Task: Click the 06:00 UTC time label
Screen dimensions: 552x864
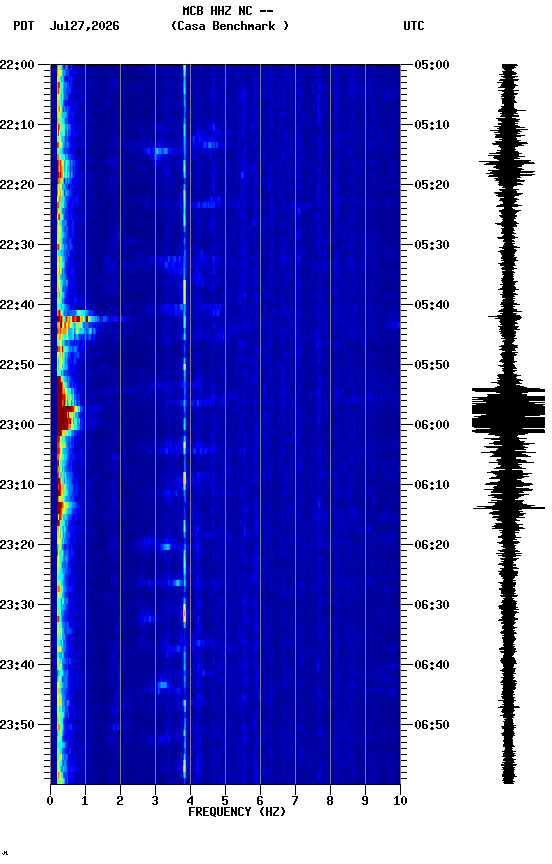Action: point(432,425)
